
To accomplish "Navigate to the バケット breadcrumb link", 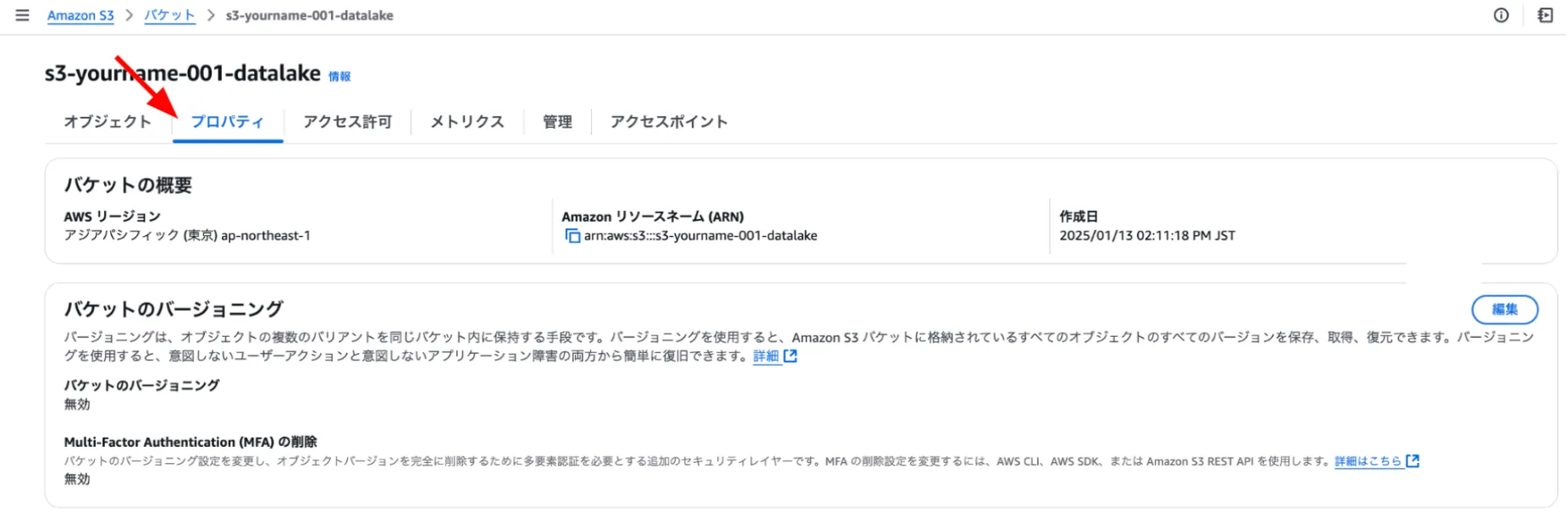I will point(169,15).
